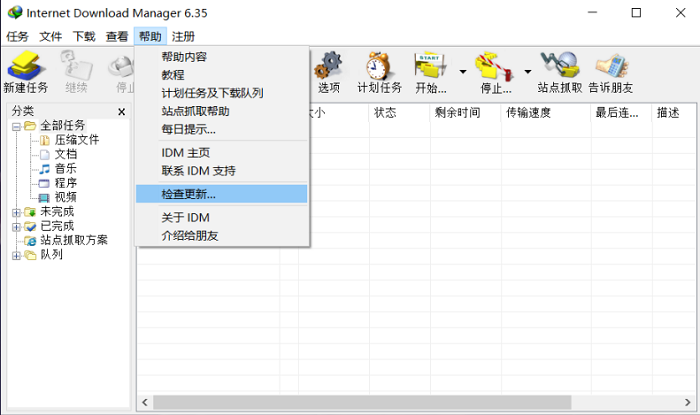Open 每日提示... menu entry
The width and height of the screenshot is (700, 415).
(222, 129)
